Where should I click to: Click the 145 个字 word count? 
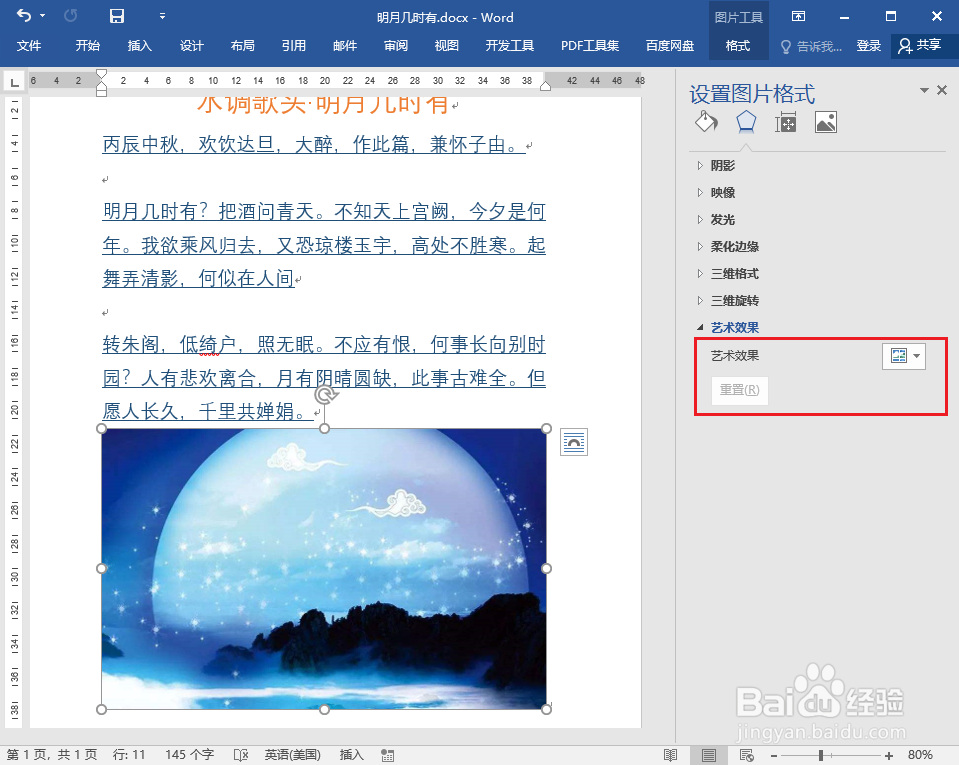click(x=190, y=755)
